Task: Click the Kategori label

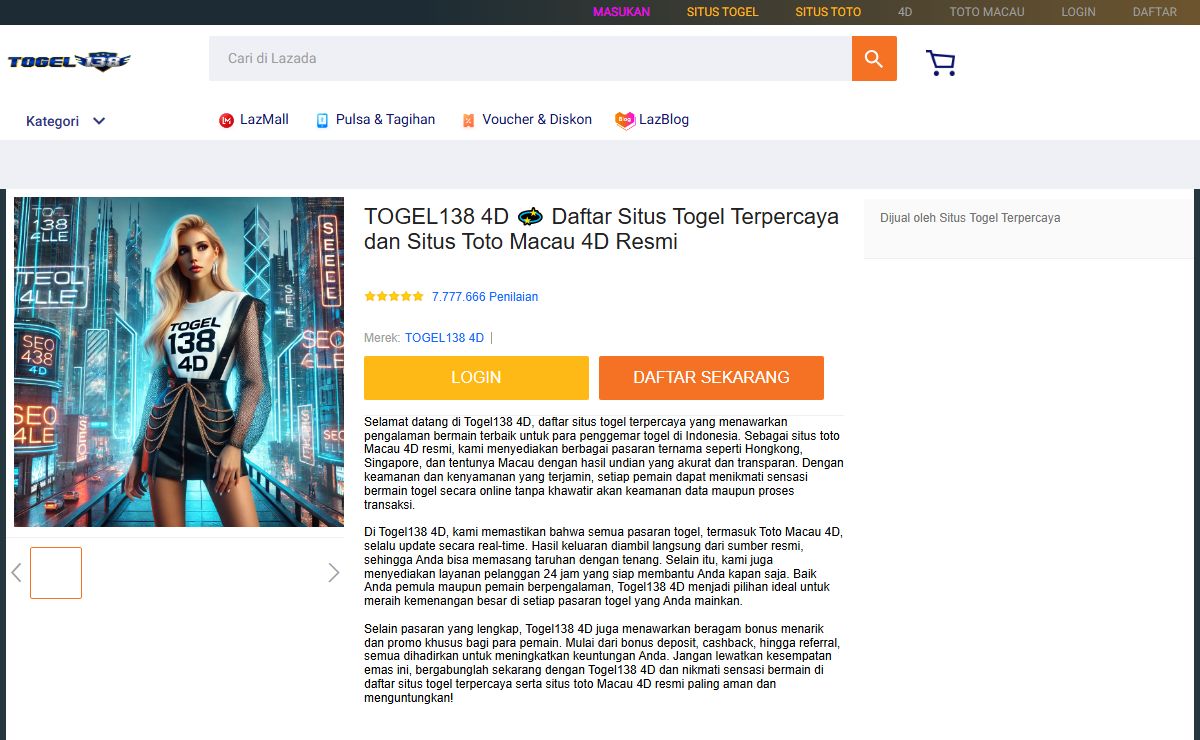Action: [52, 121]
